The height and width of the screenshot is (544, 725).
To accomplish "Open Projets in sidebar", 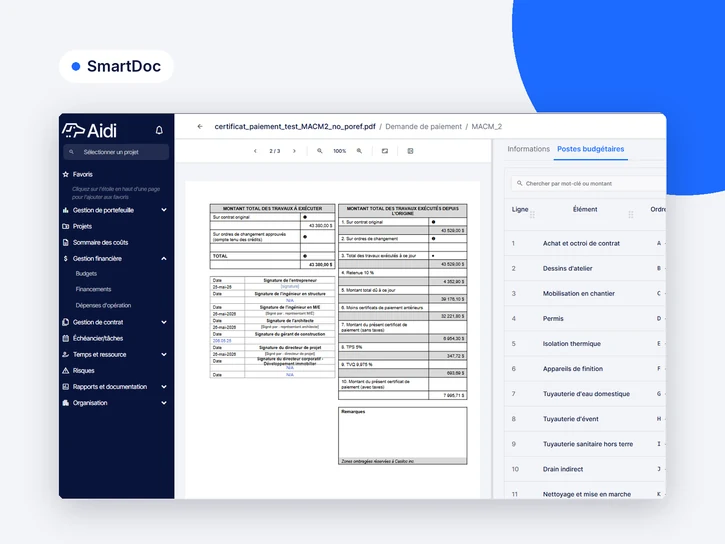I will click(82, 226).
